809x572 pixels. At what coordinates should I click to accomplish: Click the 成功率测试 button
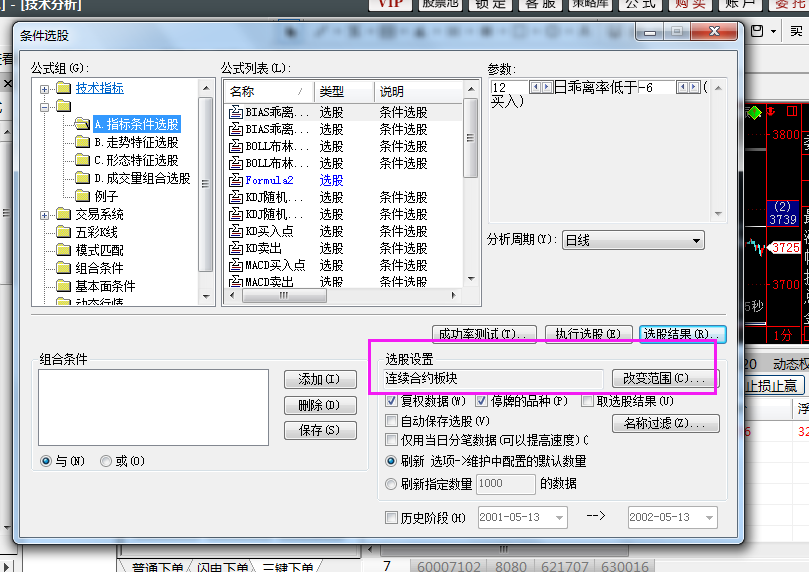point(484,334)
